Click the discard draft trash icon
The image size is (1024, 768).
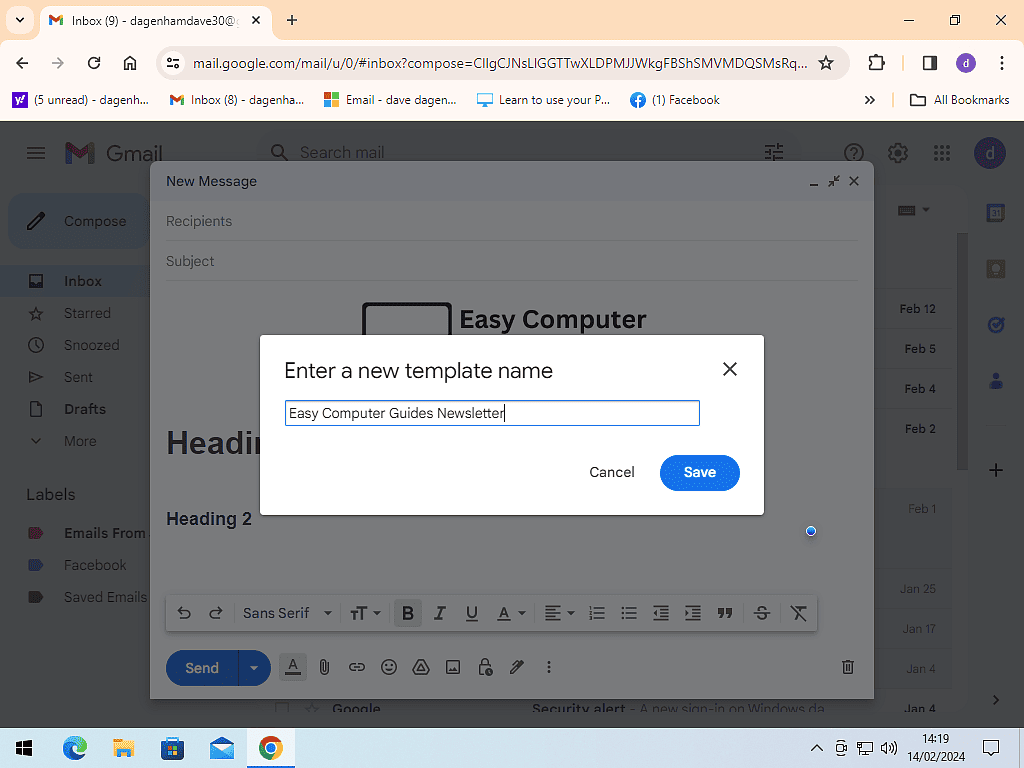(x=847, y=667)
